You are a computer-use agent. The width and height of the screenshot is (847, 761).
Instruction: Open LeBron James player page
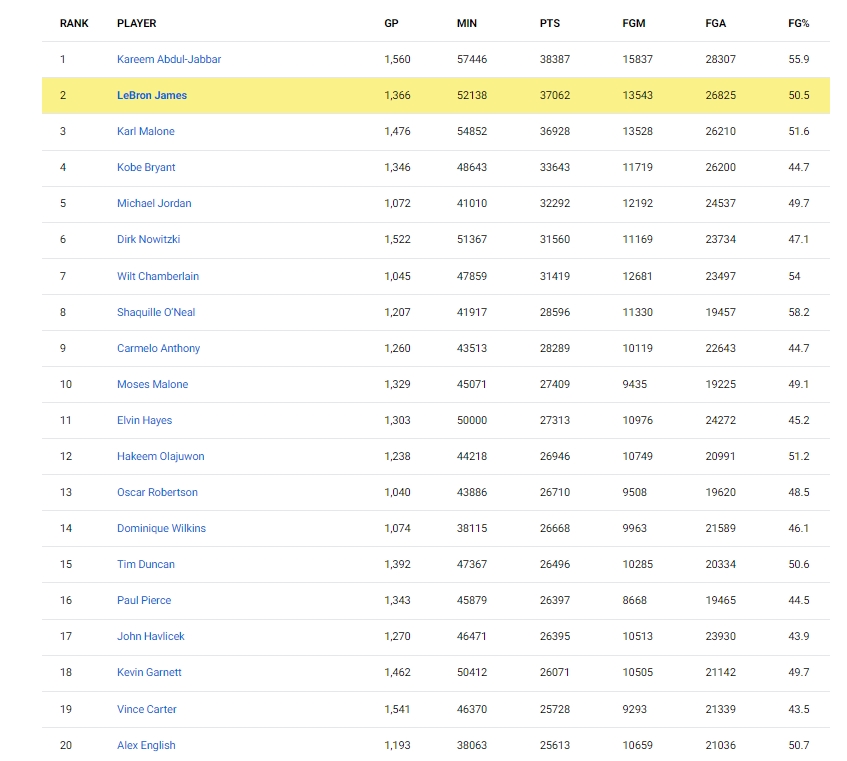tap(152, 96)
